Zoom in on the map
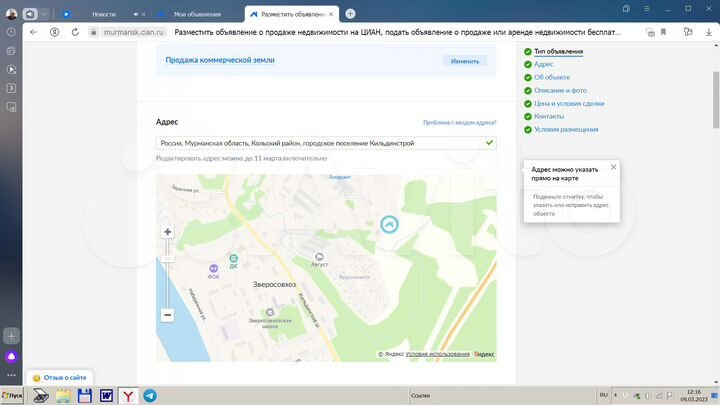Viewport: 720px width, 405px height. [168, 232]
